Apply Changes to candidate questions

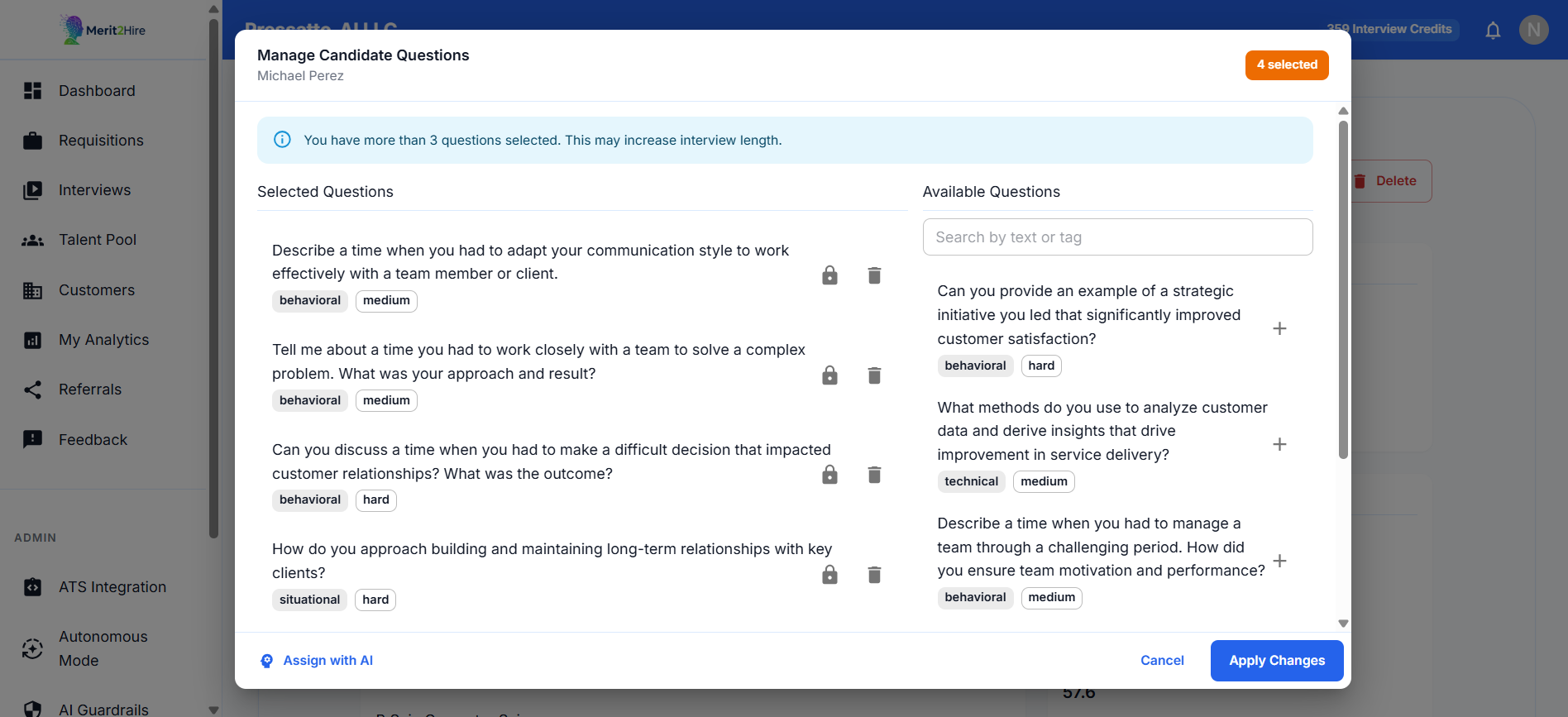coord(1277,661)
